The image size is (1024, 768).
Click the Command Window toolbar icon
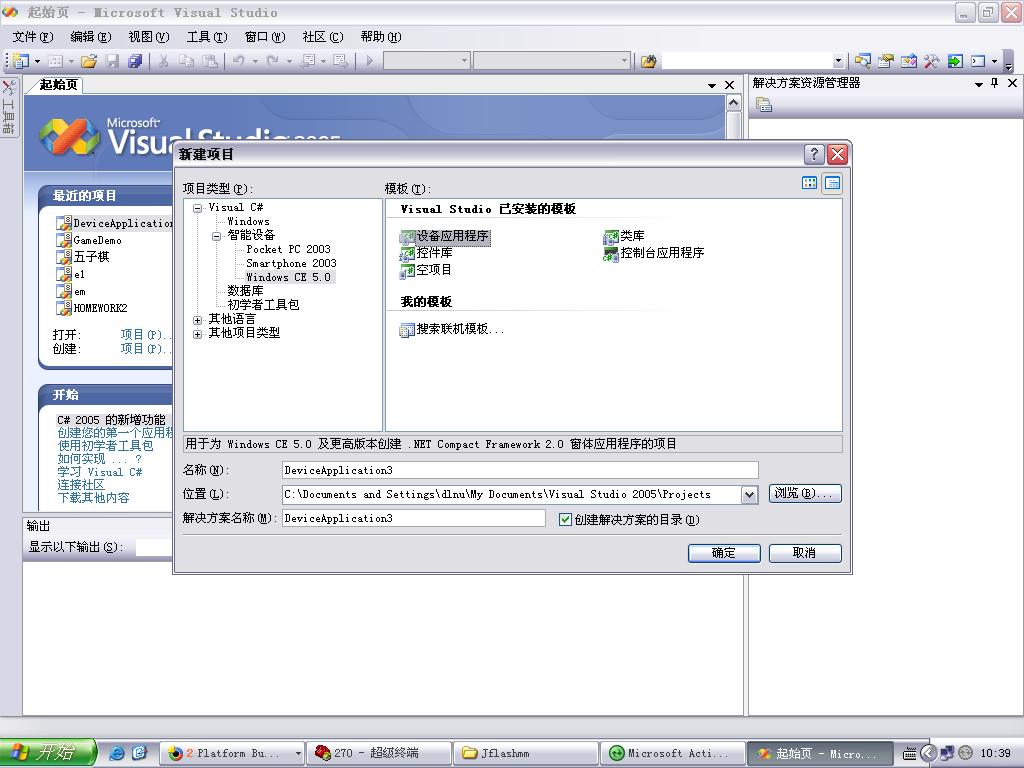point(978,61)
